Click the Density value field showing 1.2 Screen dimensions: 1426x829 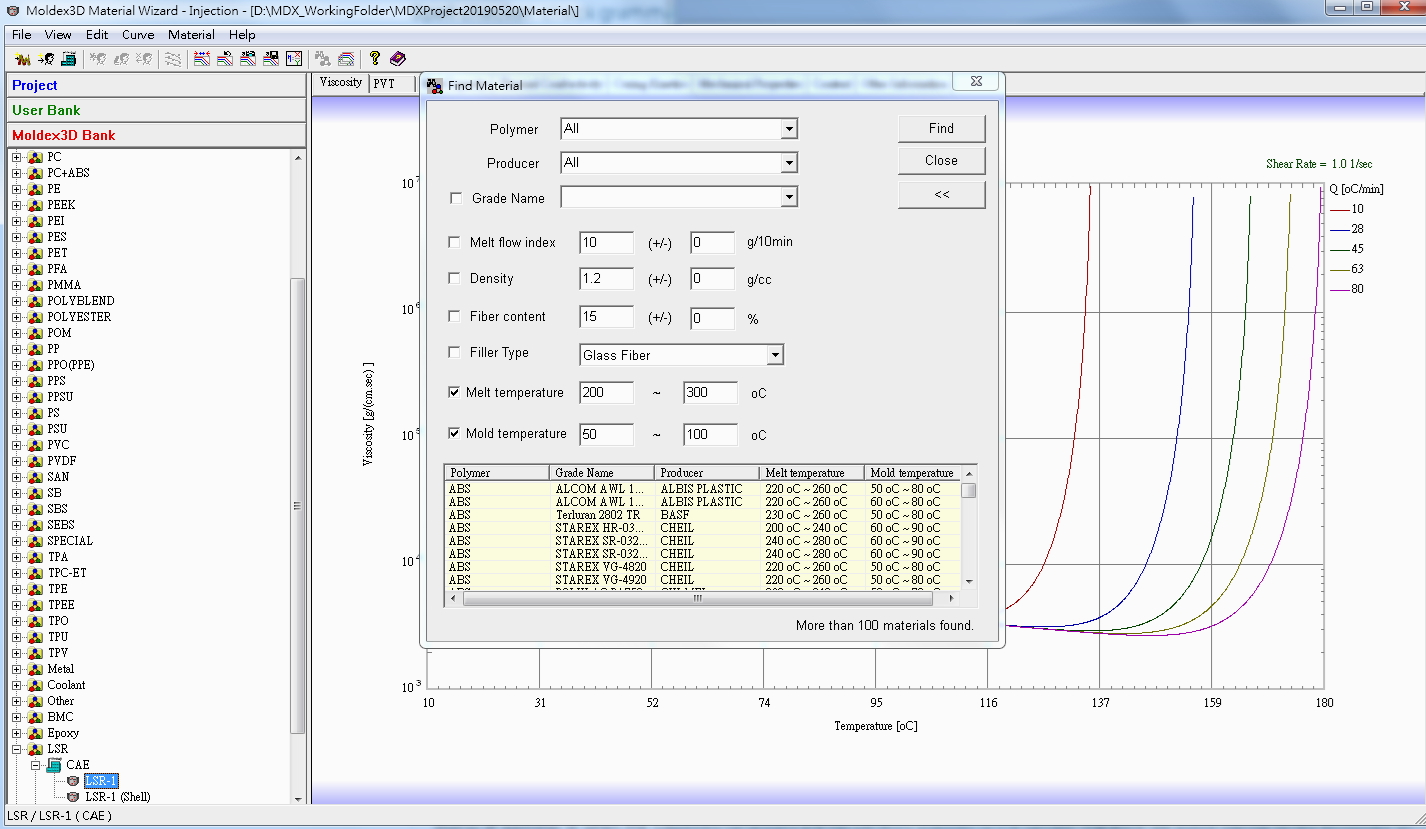coord(606,279)
